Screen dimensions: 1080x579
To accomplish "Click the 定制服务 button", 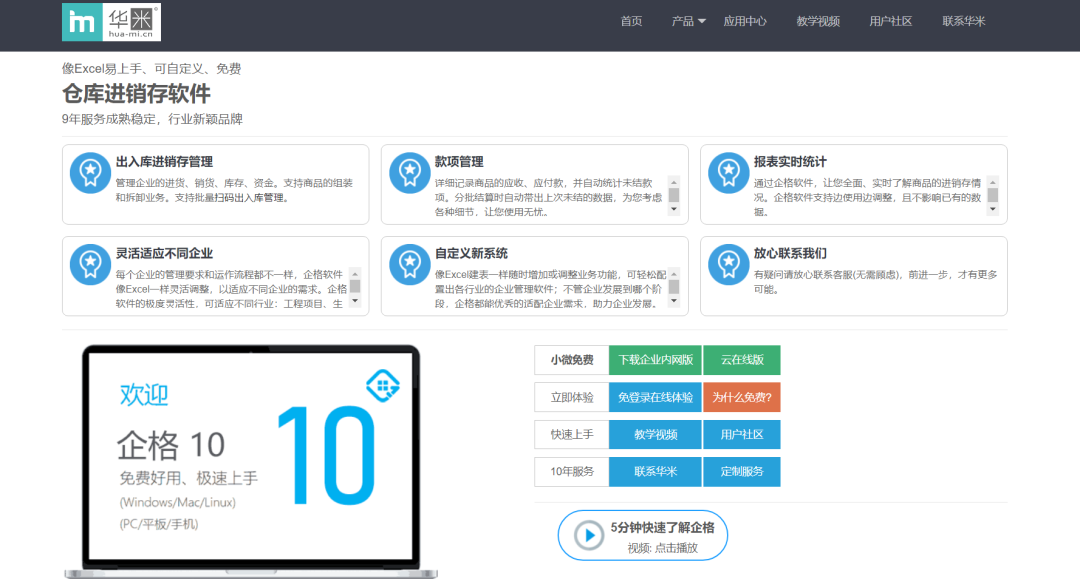I will tap(742, 472).
